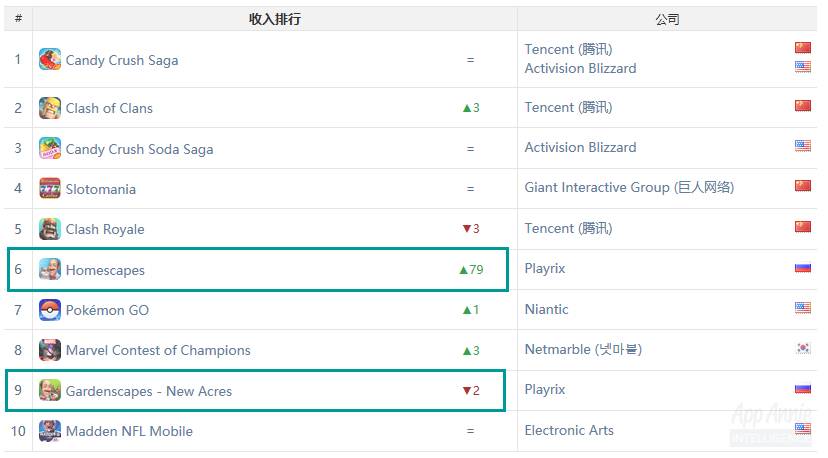This screenshot has height=458, width=828.
Task: Click the Clash of Clans app icon
Action: pos(50,108)
